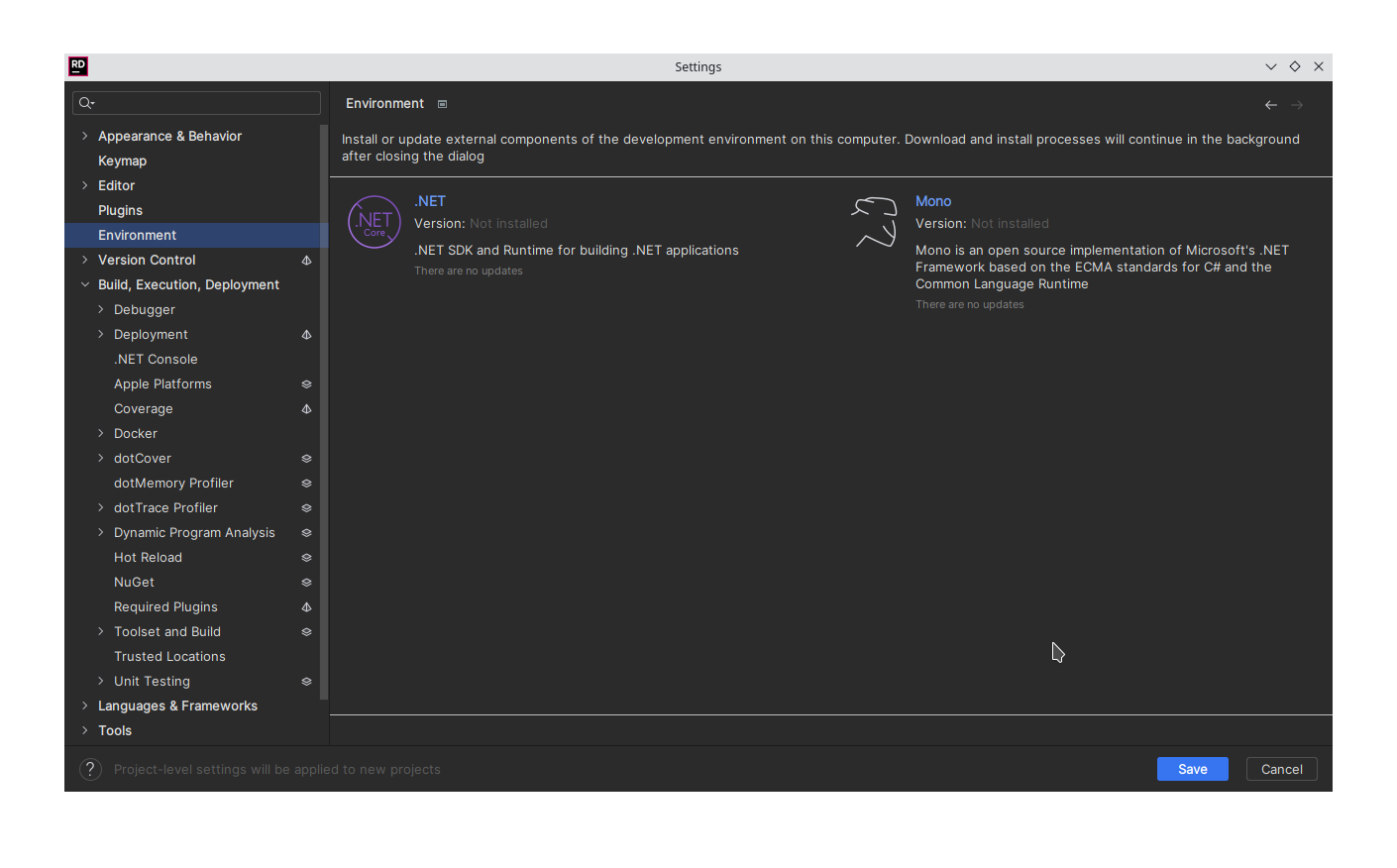1397x868 pixels.
Task: Go back with the left arrow icon
Action: pos(1271,105)
